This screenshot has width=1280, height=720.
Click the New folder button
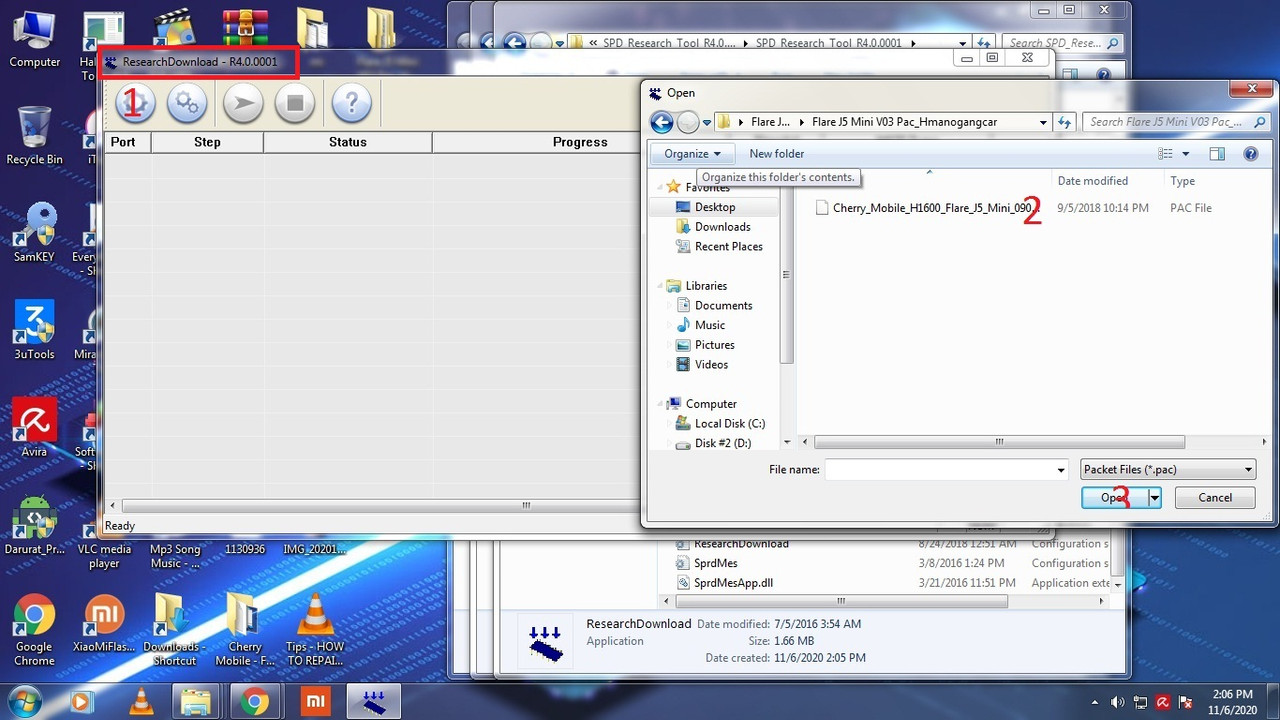(x=777, y=154)
